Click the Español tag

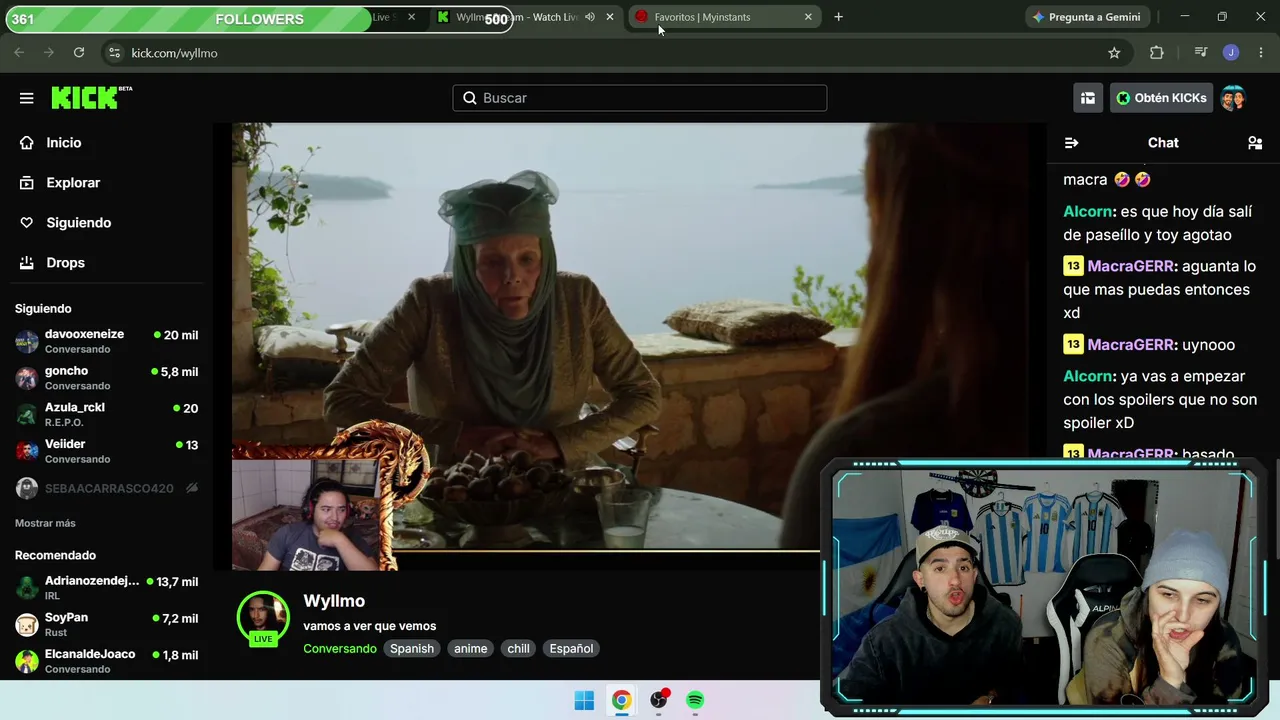pos(571,649)
